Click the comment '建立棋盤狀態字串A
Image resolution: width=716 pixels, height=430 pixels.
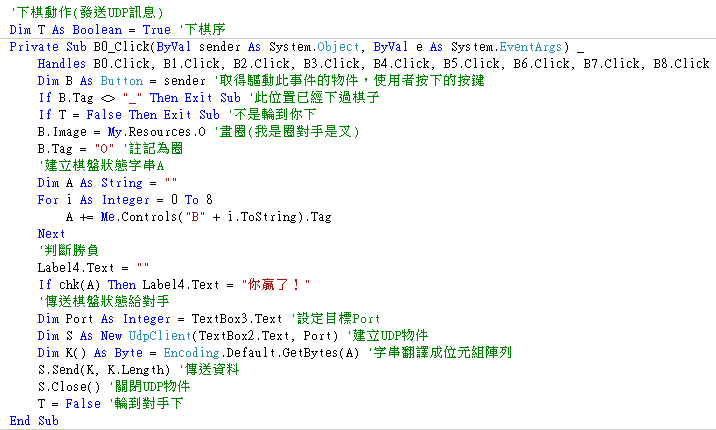[101, 166]
